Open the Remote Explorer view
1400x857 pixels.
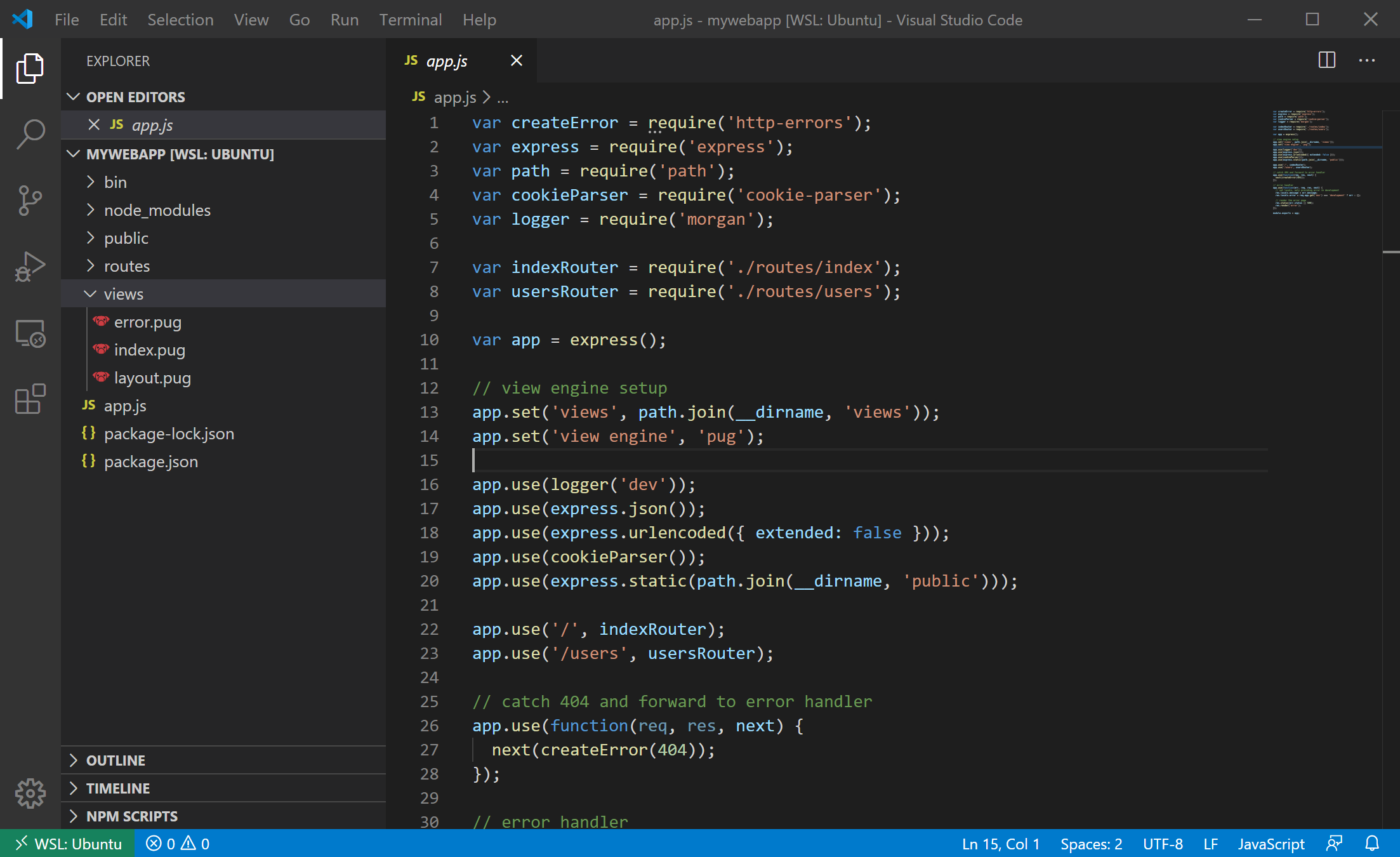point(30,333)
